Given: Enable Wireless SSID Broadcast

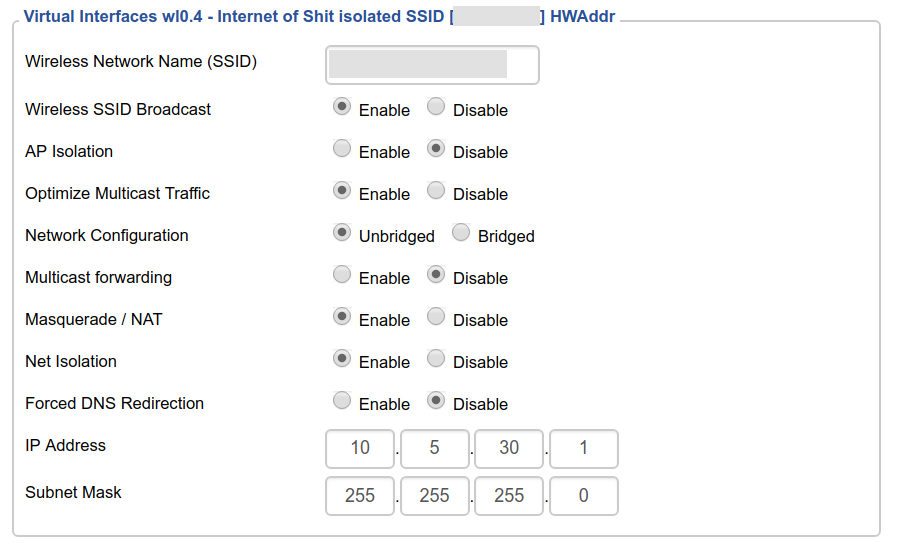Looking at the screenshot, I should pos(342,107).
